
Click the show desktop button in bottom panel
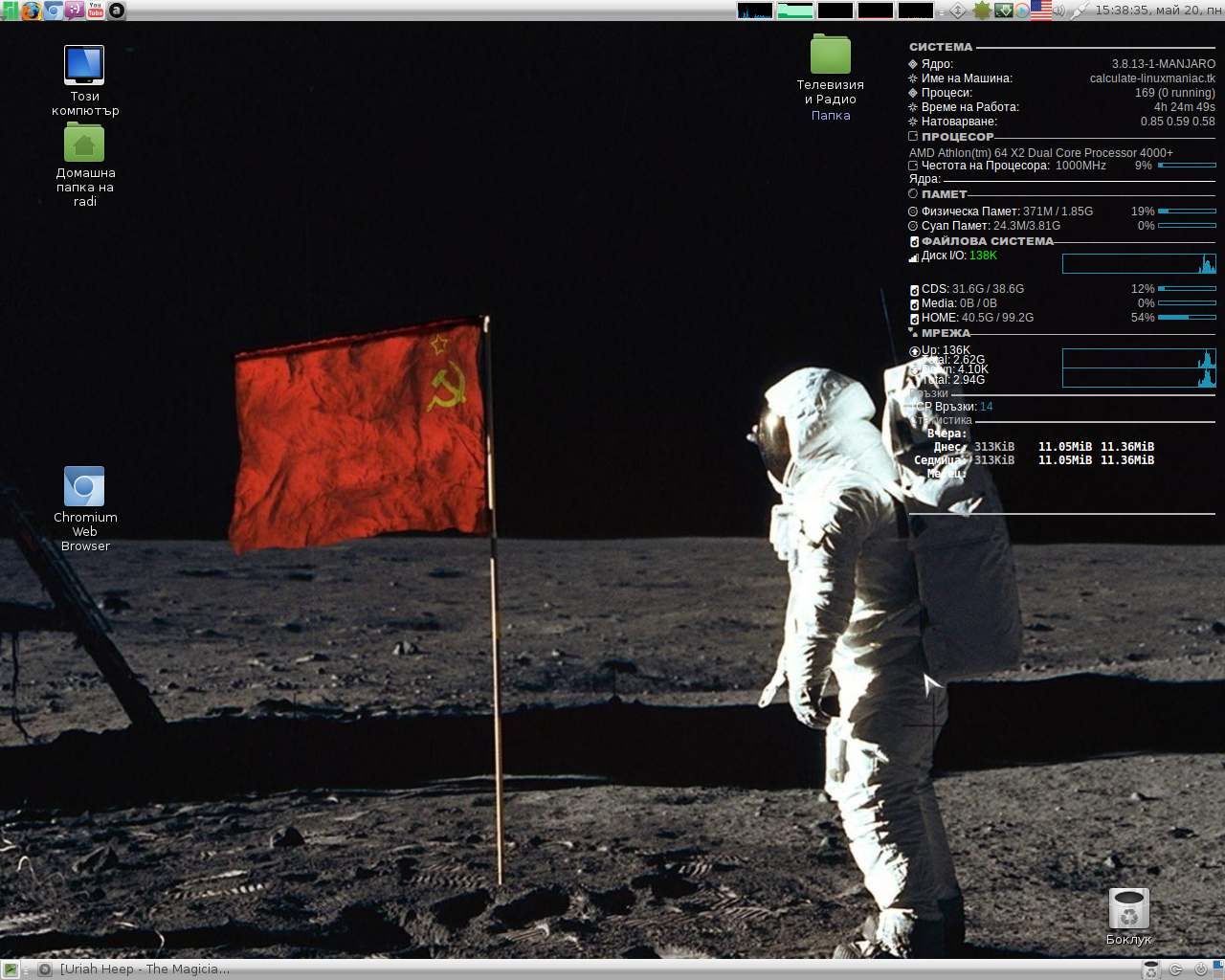[10, 969]
